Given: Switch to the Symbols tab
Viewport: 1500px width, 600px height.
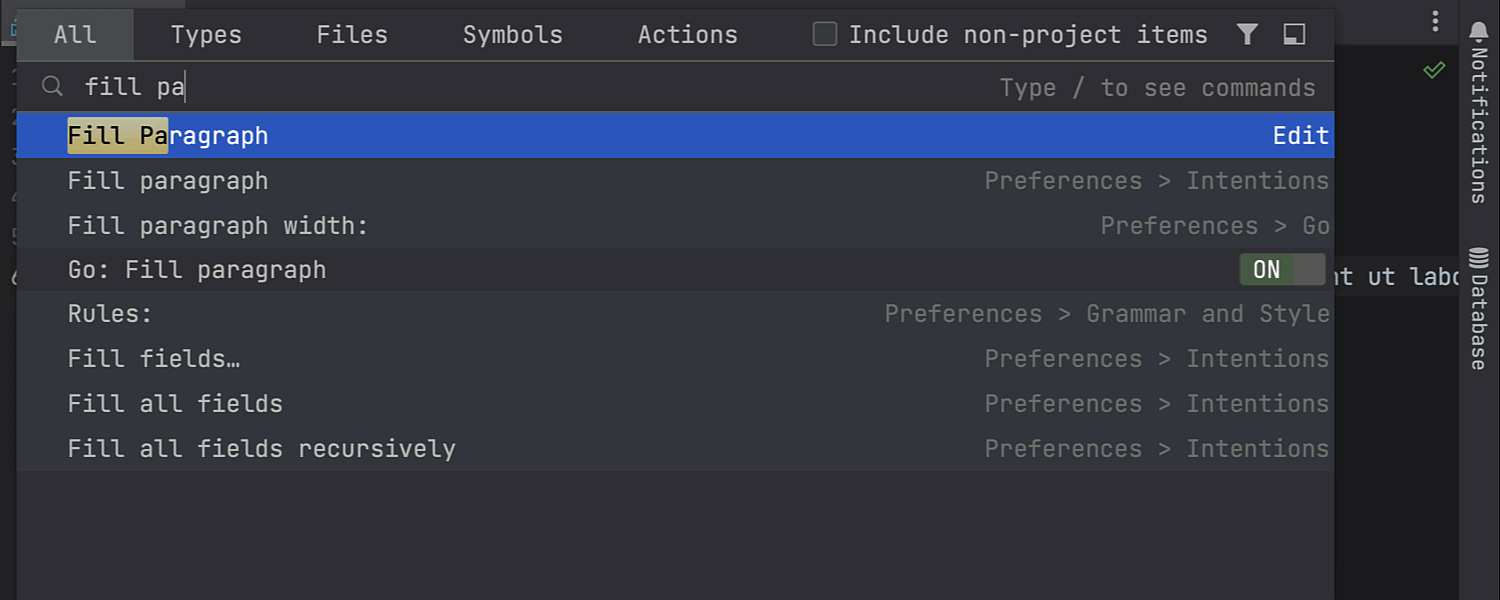Looking at the screenshot, I should tap(512, 35).
